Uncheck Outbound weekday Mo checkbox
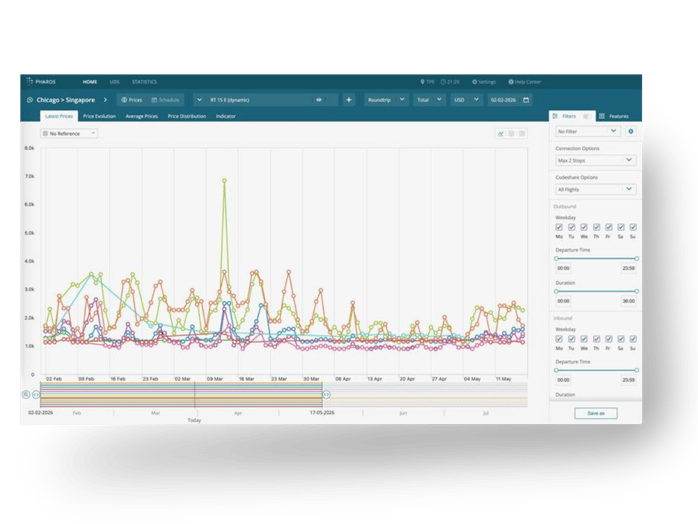Image resolution: width=698 pixels, height=524 pixels. 559,227
